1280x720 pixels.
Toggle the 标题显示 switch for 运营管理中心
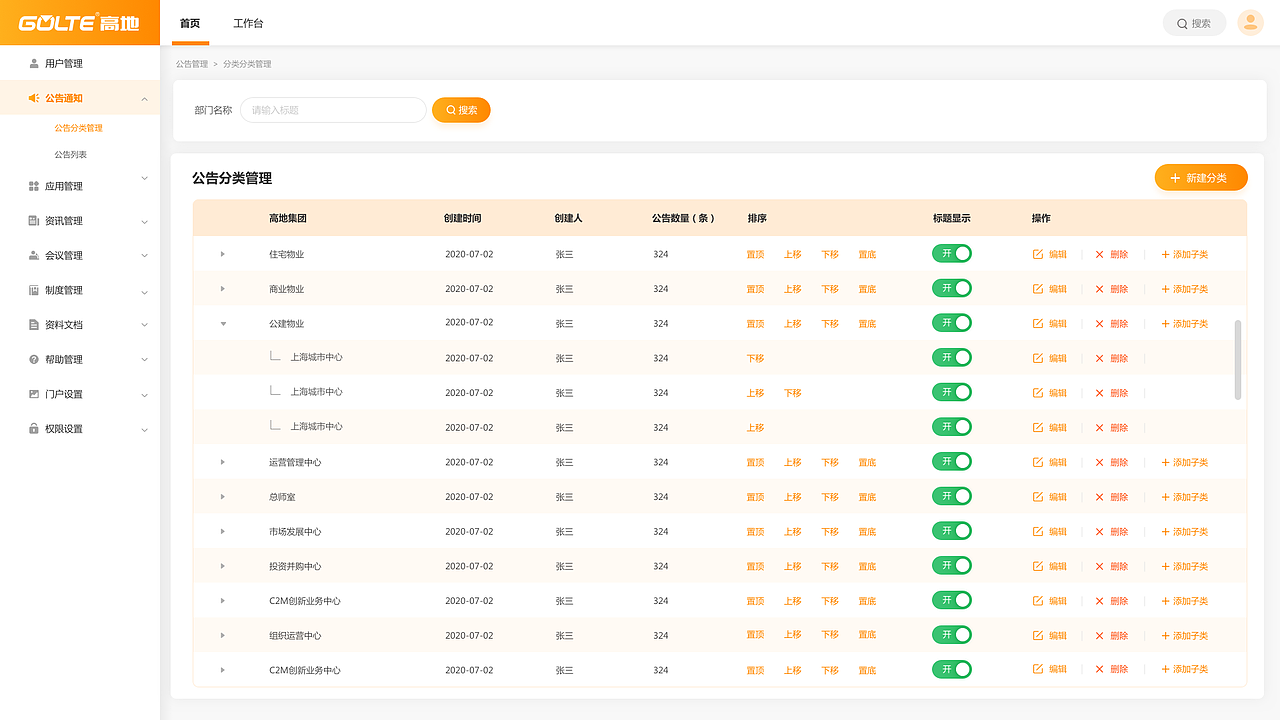pyautogui.click(x=952, y=461)
